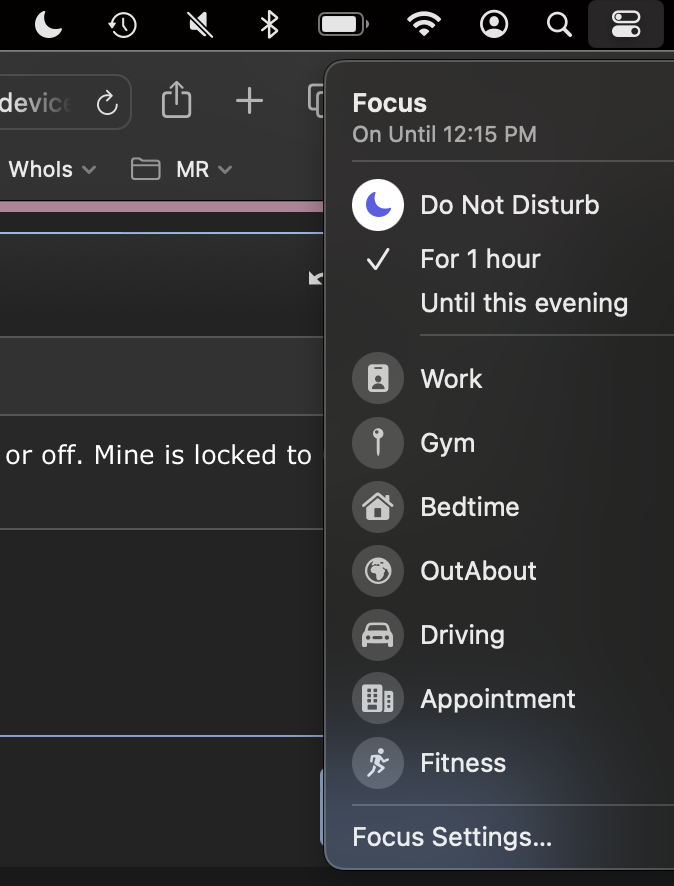
Task: Click the Do Not Disturb label
Action: [x=510, y=205]
